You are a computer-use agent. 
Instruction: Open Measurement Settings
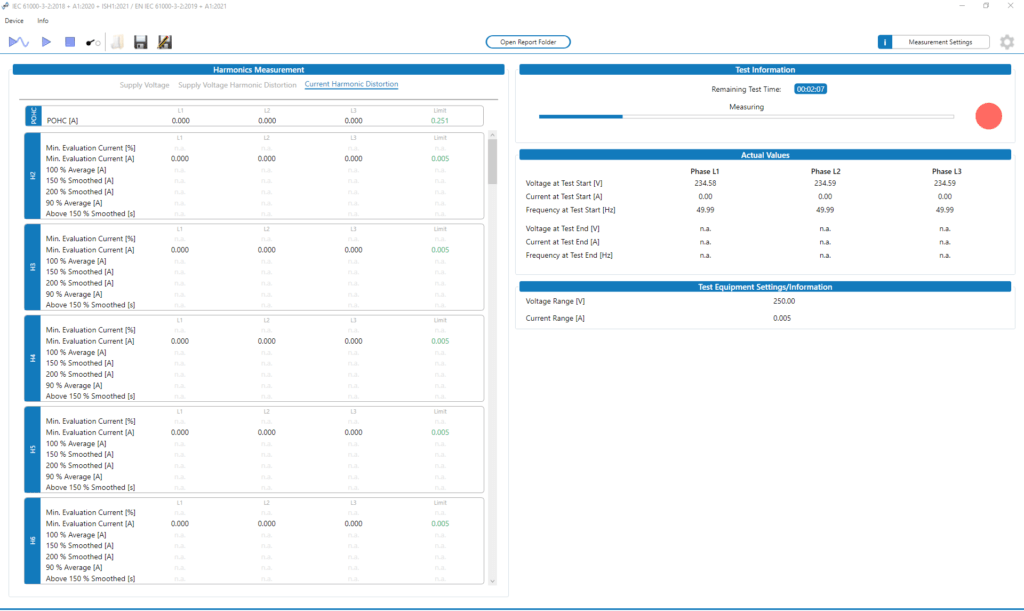[939, 42]
